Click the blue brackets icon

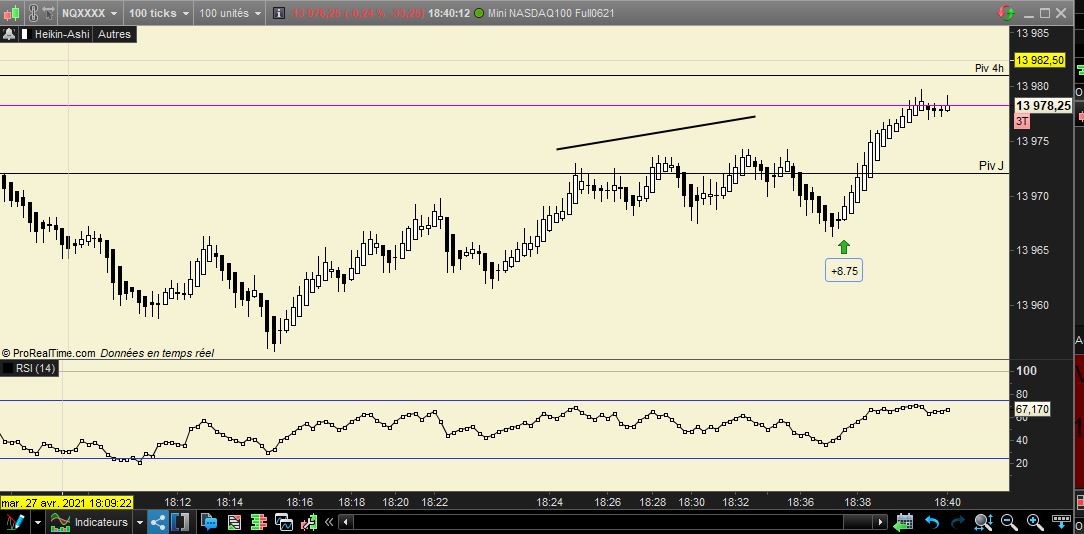click(x=180, y=522)
